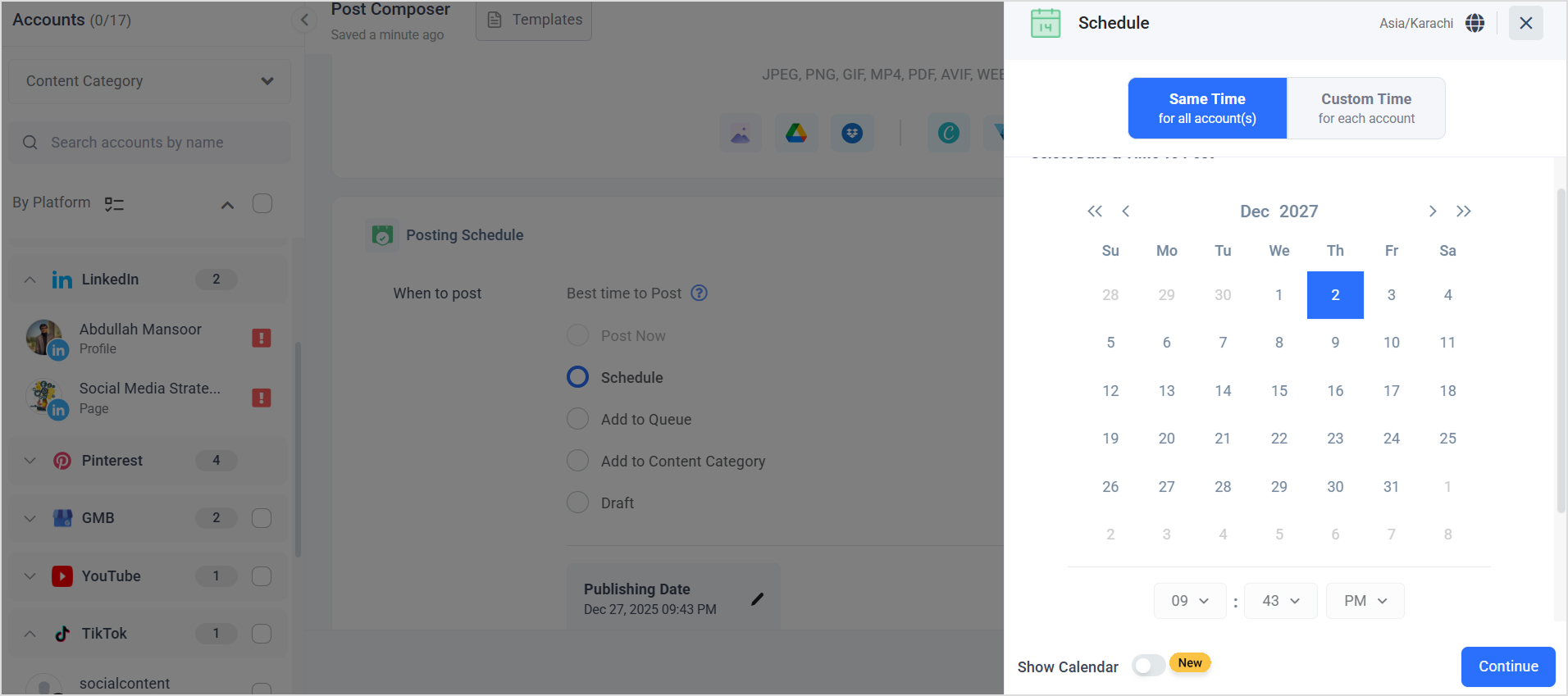Image resolution: width=1568 pixels, height=696 pixels.
Task: Switch to Same Time for all accounts tab
Action: 1207,108
